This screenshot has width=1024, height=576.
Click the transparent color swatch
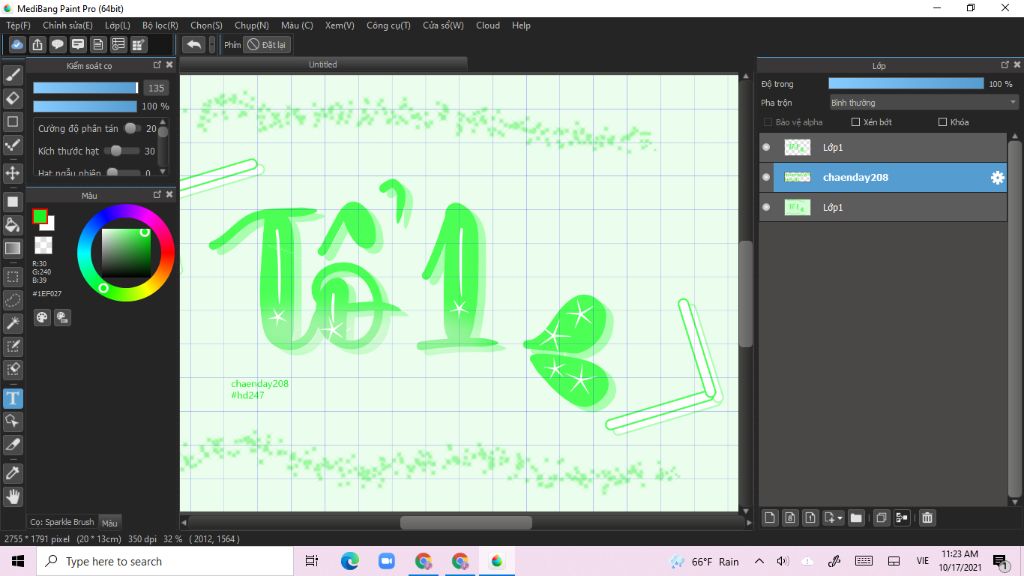coord(43,245)
